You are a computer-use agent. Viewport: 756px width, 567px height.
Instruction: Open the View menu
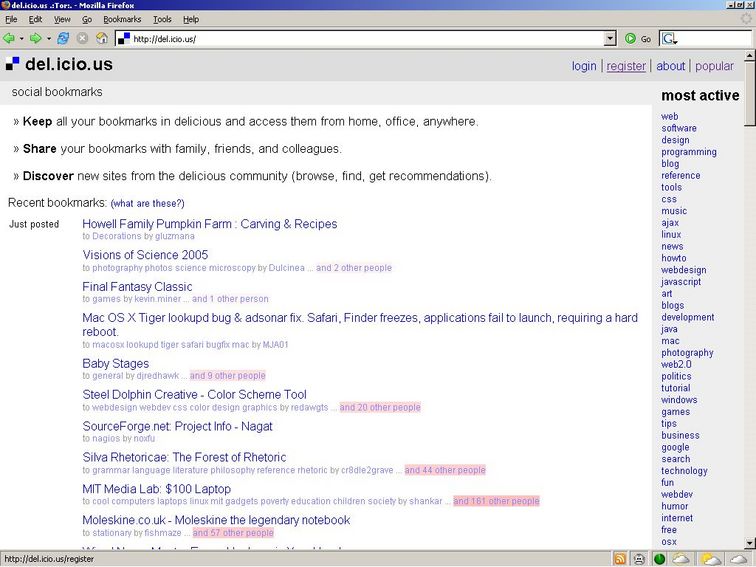tap(62, 19)
